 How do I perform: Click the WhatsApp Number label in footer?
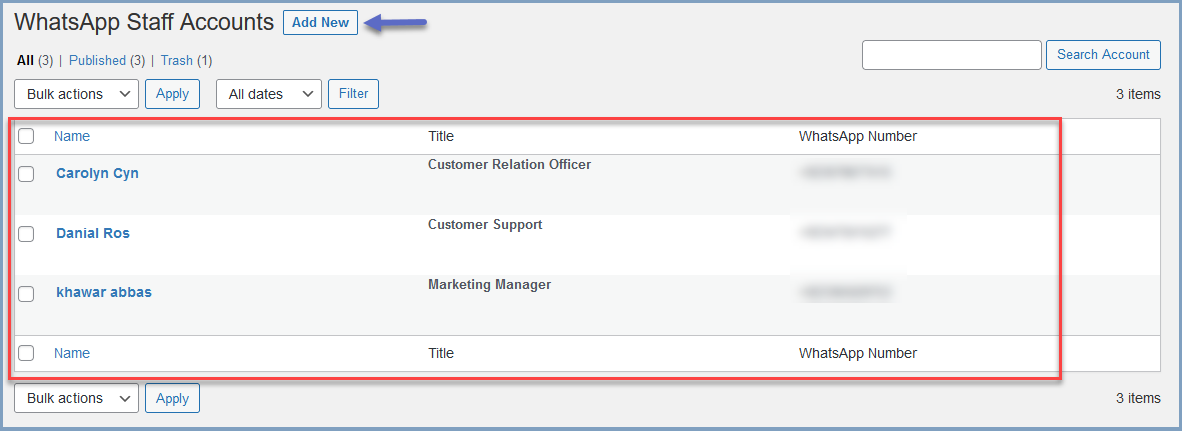(x=858, y=353)
